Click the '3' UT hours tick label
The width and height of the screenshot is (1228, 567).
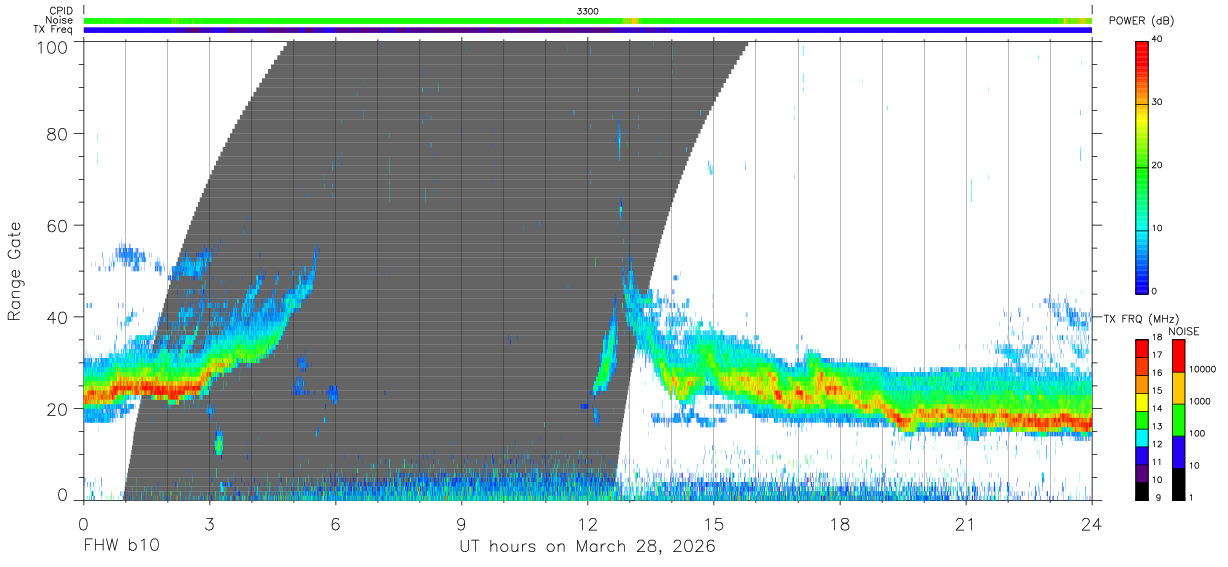pos(210,524)
